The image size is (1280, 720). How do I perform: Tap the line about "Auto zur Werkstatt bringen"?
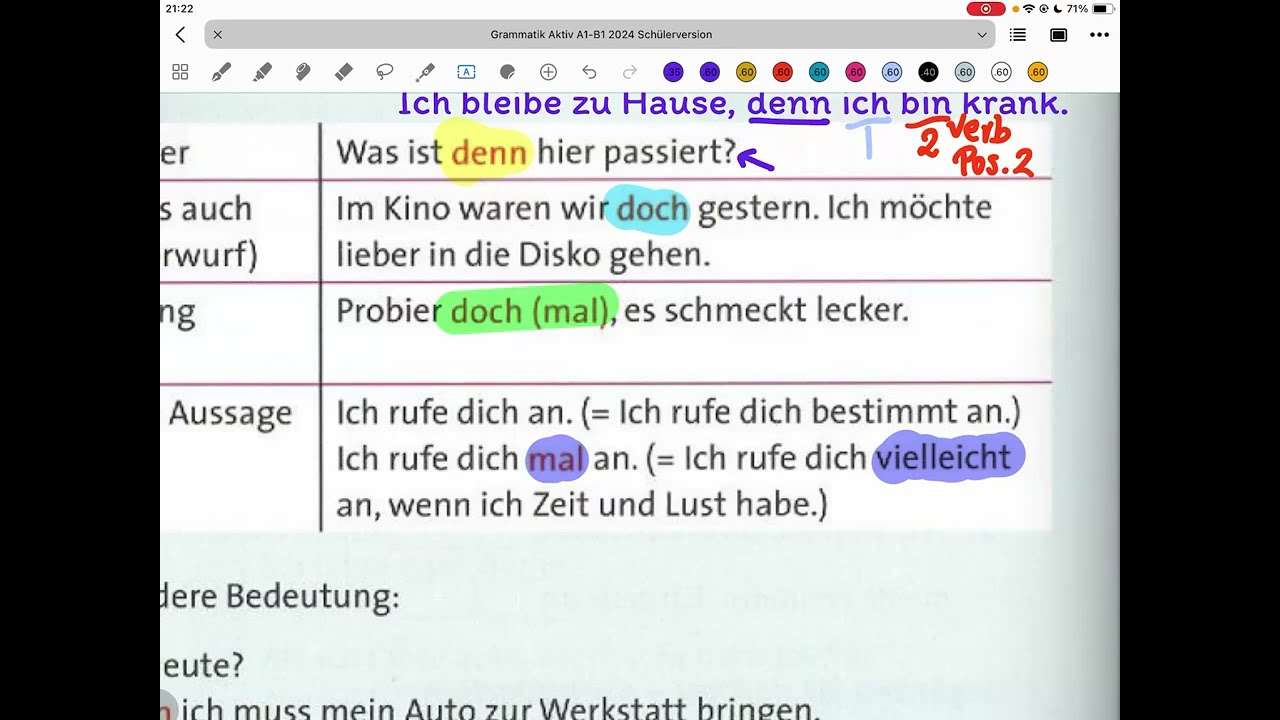point(500,710)
